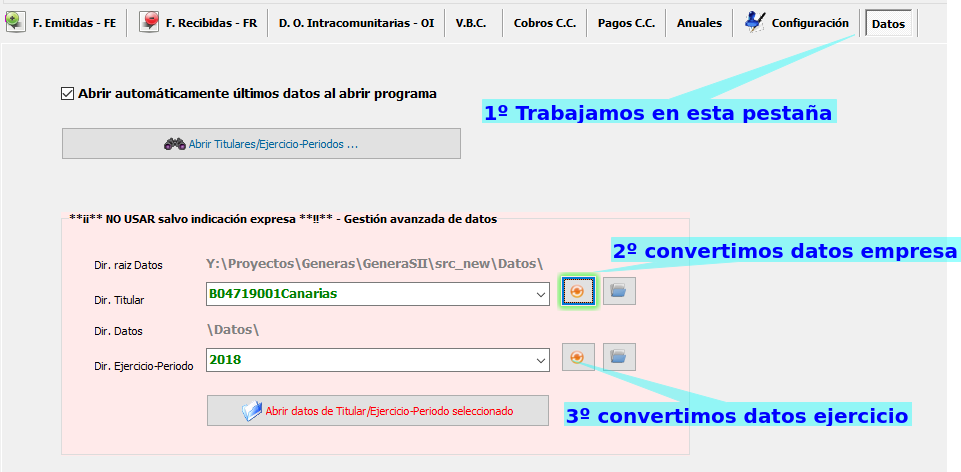This screenshot has height=472, width=961.
Task: Expand the Dir. Ejercicio-Periodo dropdown arrow
Action: coord(541,360)
